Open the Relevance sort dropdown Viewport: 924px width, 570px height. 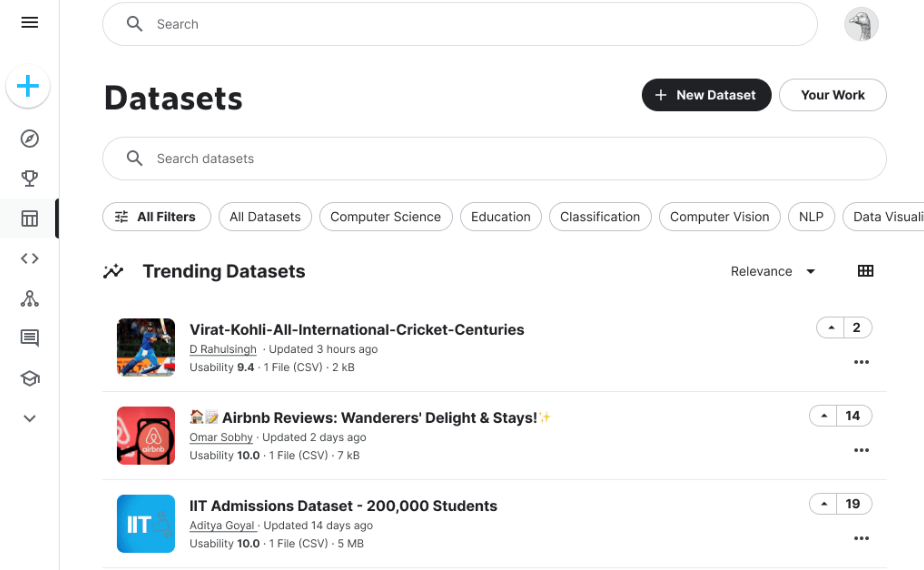pos(773,271)
